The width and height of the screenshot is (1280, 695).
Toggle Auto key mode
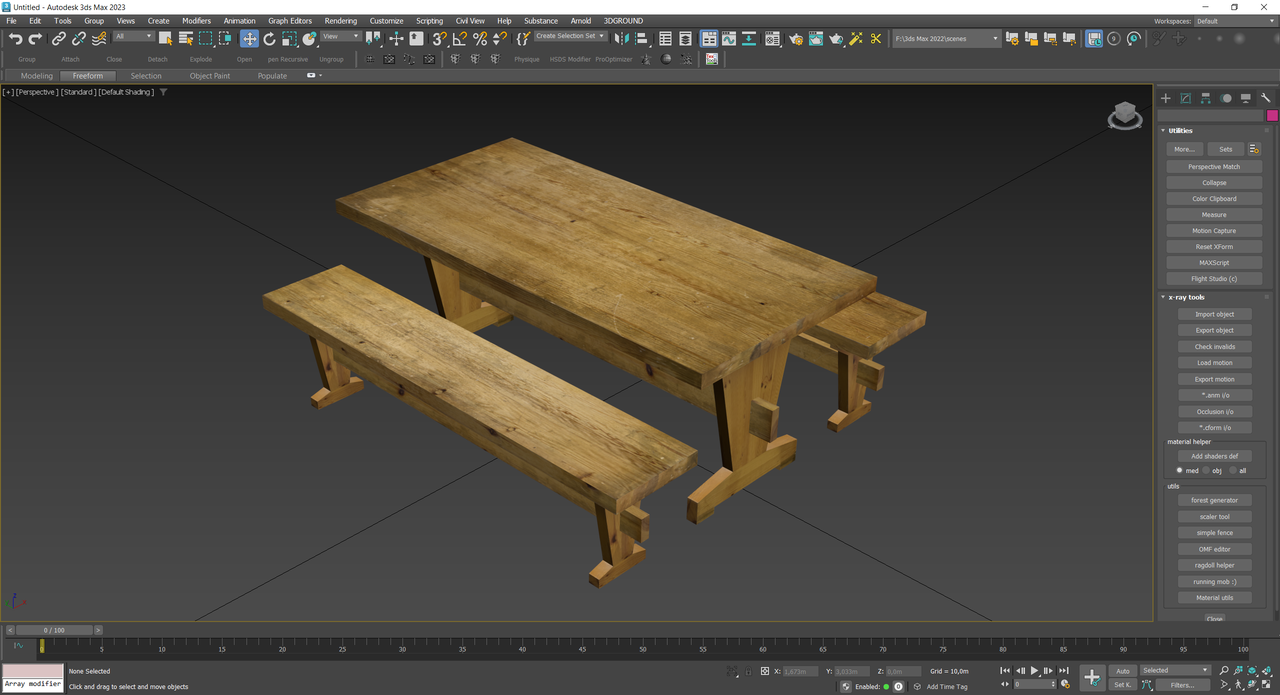(x=1123, y=671)
